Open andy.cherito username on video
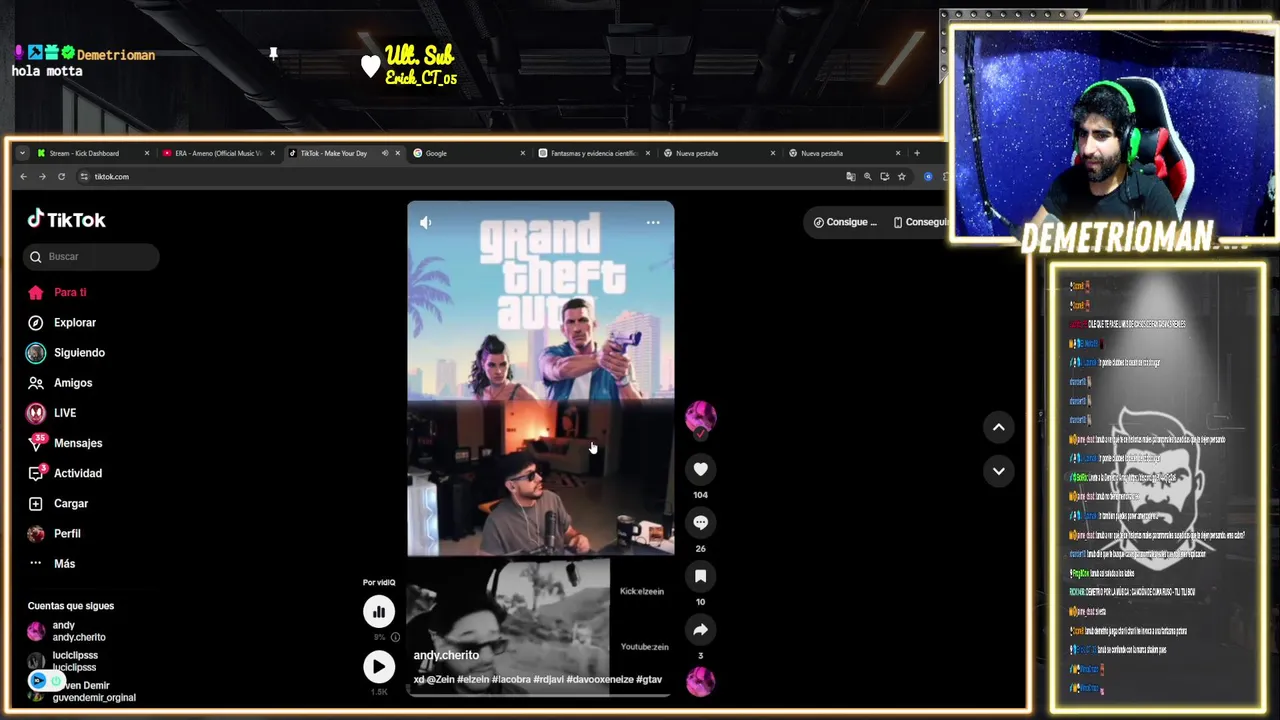This screenshot has height=720, width=1280. 446,655
